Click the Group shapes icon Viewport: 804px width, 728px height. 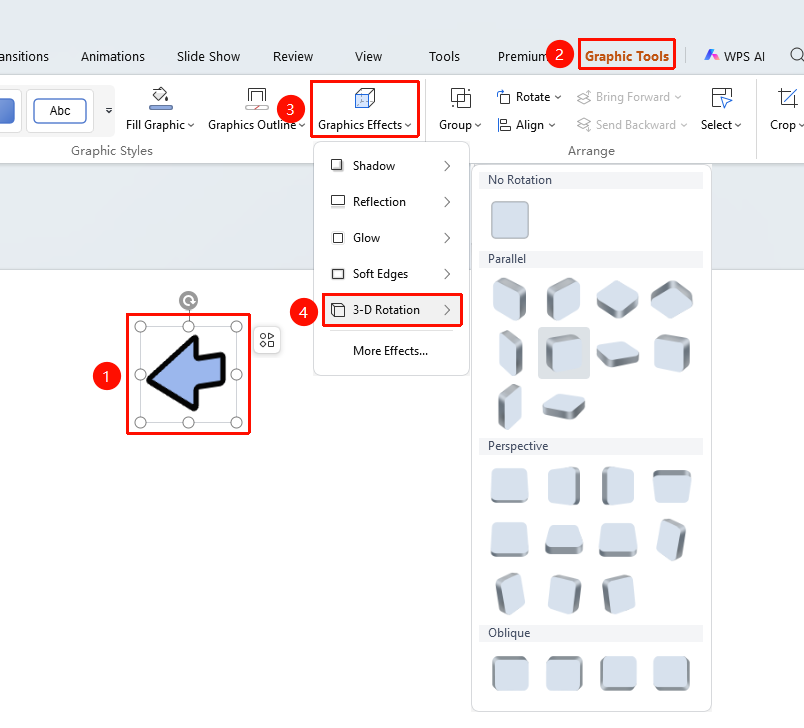point(460,97)
